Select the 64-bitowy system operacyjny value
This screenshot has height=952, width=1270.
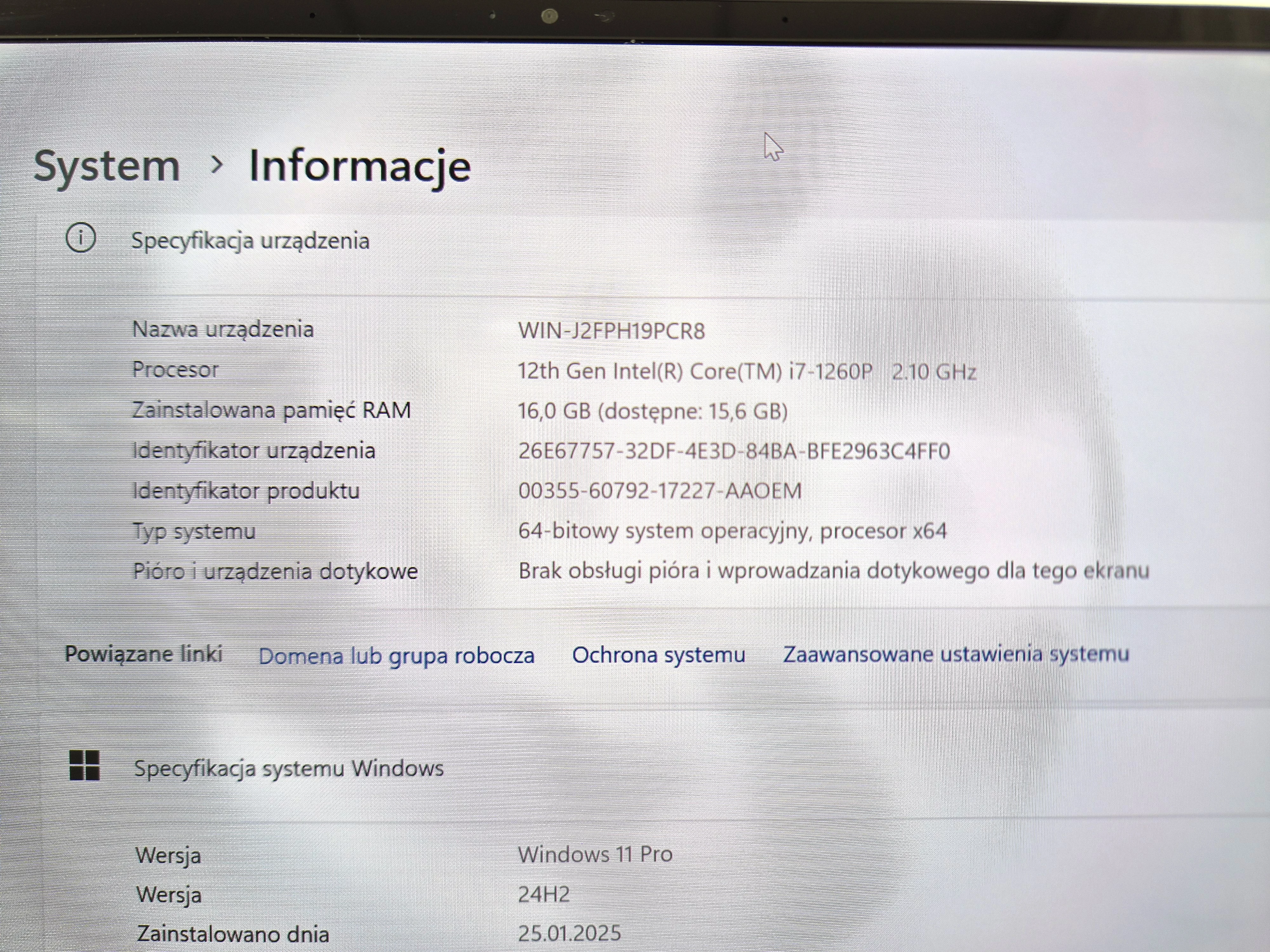[x=732, y=531]
